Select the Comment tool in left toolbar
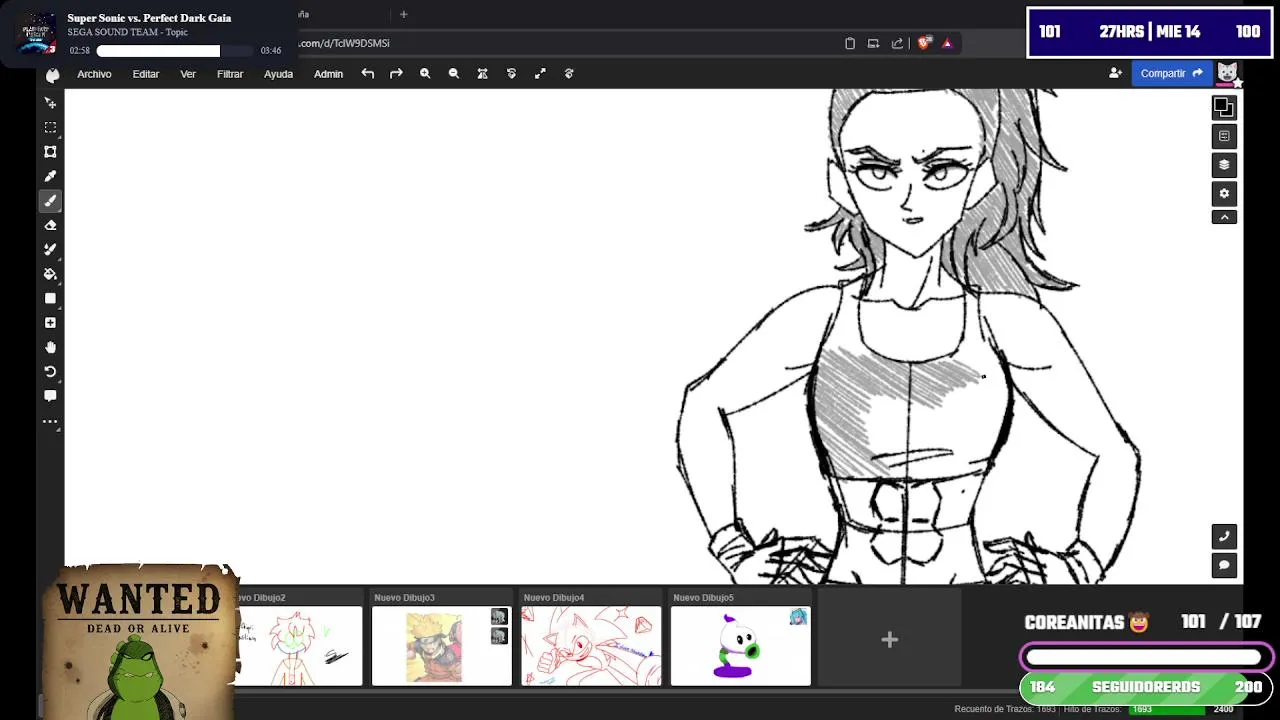Screen dimensions: 1280x720 click(50, 396)
